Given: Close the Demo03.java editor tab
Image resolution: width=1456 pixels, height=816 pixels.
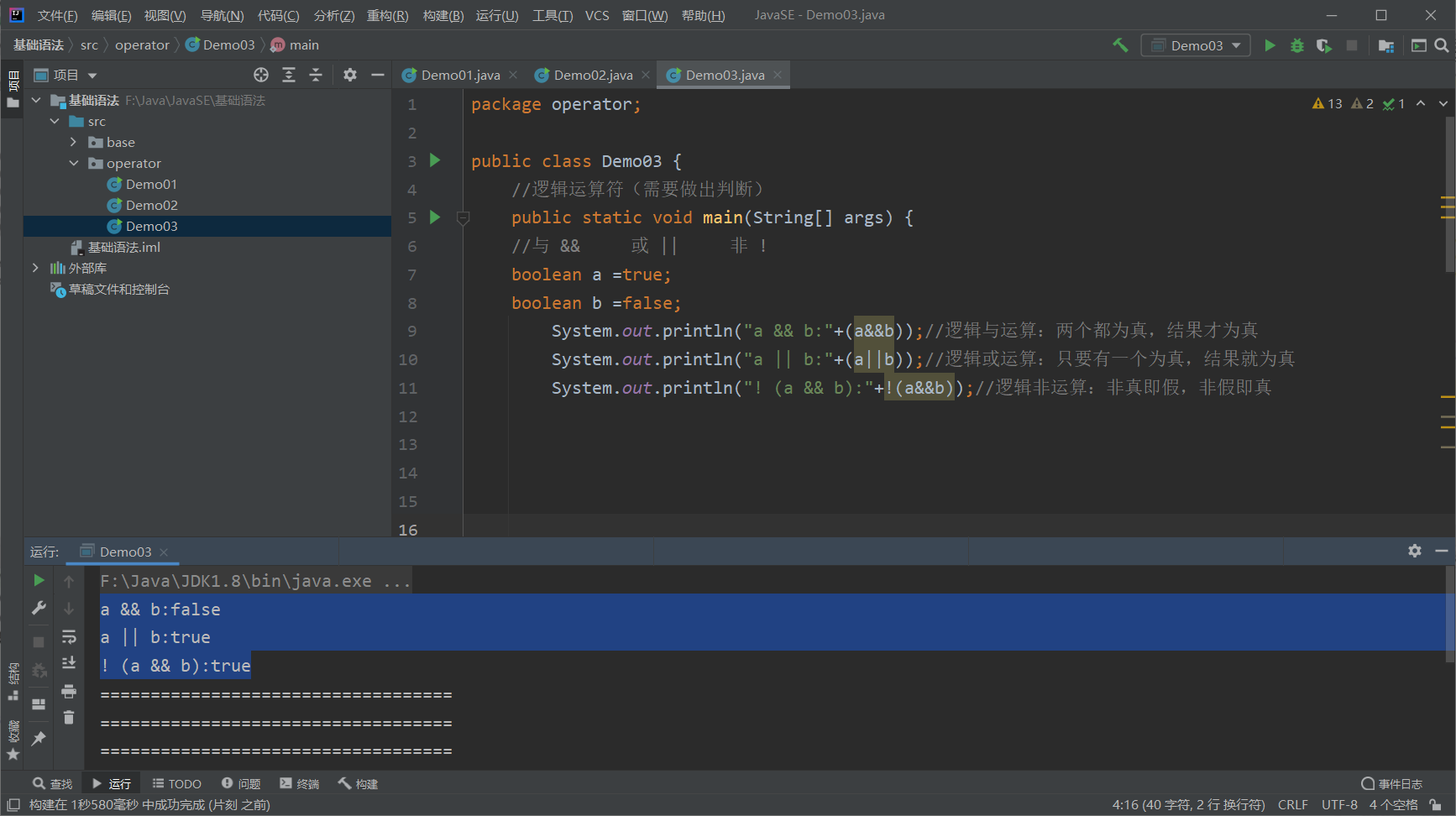Looking at the screenshot, I should [x=778, y=75].
